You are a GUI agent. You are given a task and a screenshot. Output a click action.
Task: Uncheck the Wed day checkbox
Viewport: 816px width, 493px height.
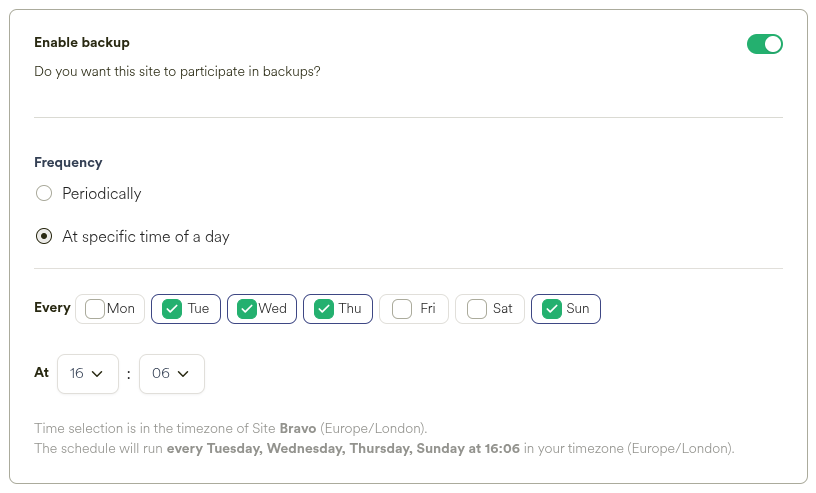pos(247,309)
